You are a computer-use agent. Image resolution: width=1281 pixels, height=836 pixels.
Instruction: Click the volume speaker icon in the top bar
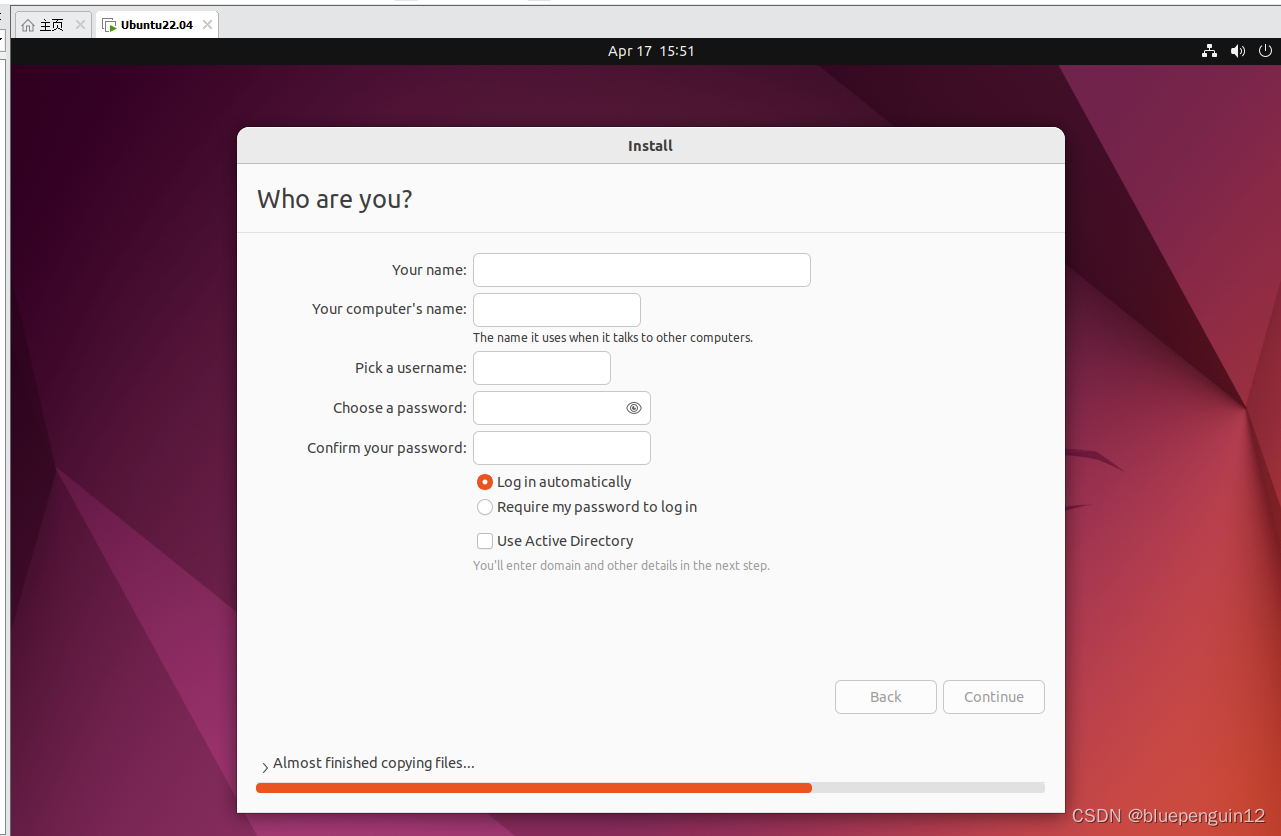point(1237,51)
